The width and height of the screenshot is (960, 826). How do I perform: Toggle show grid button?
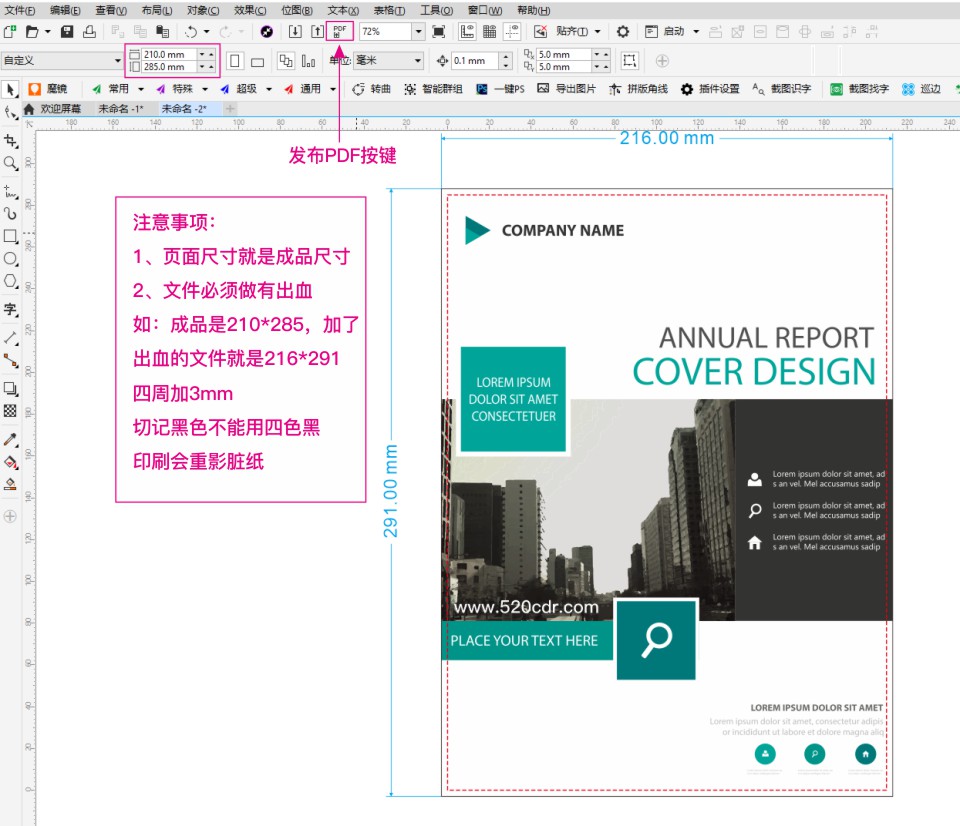(490, 31)
